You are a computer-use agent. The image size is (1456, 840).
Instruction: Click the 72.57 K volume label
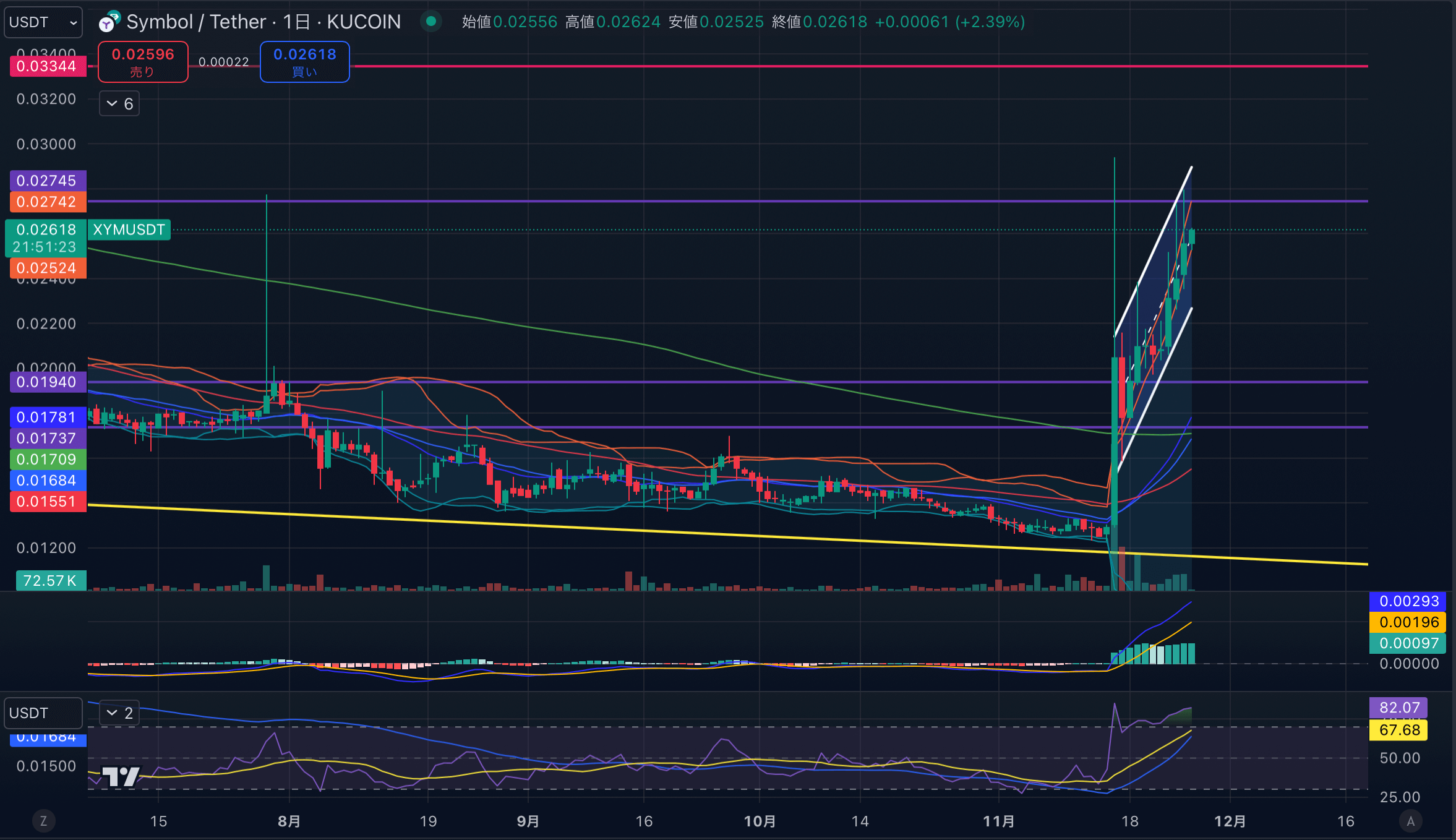tap(51, 580)
